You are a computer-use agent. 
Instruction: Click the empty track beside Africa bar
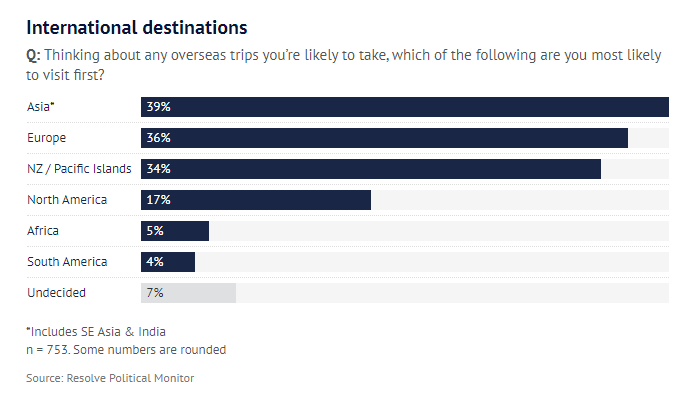(x=439, y=231)
